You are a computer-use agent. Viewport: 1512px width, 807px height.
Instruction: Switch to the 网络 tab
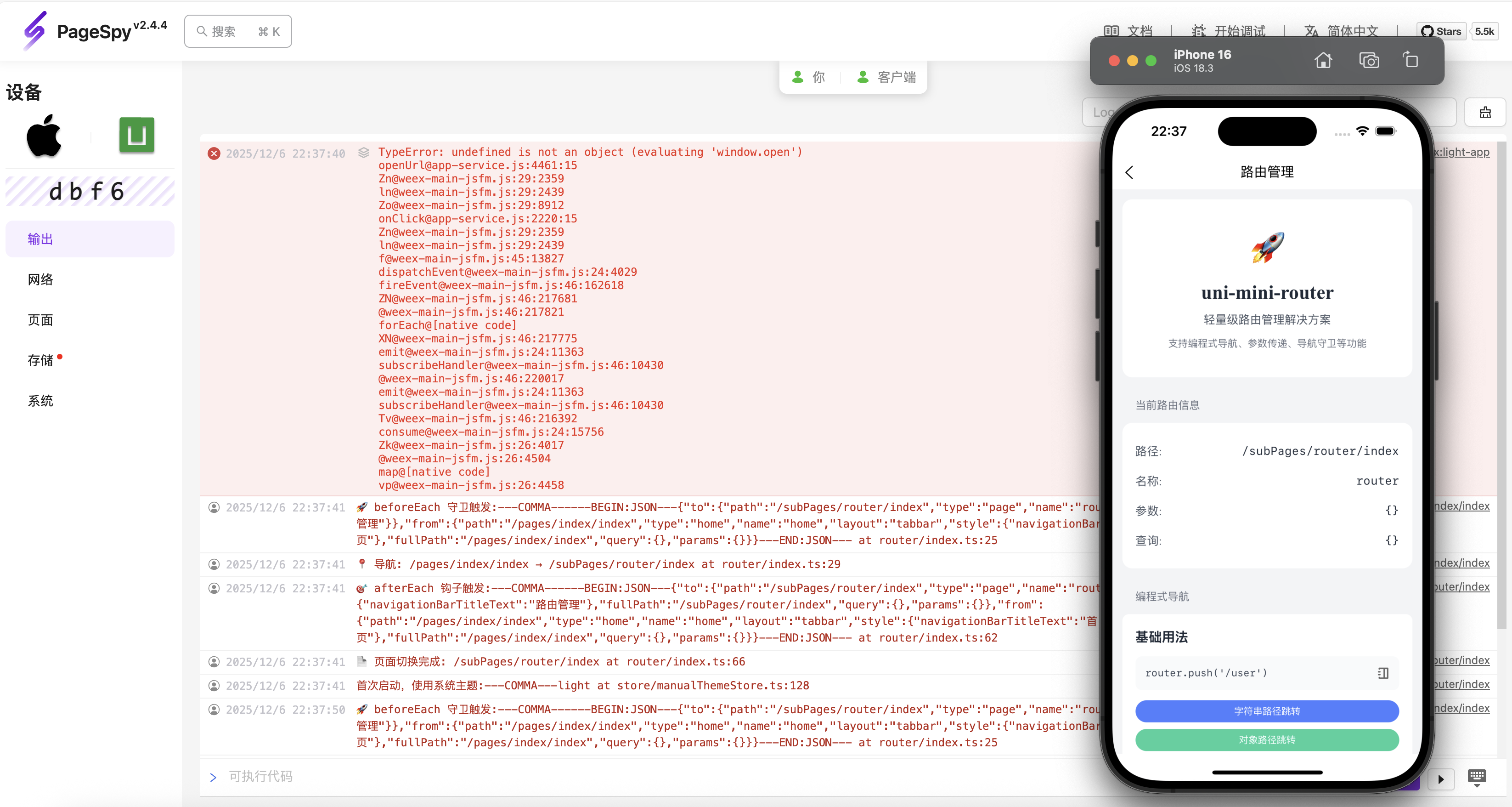click(40, 279)
